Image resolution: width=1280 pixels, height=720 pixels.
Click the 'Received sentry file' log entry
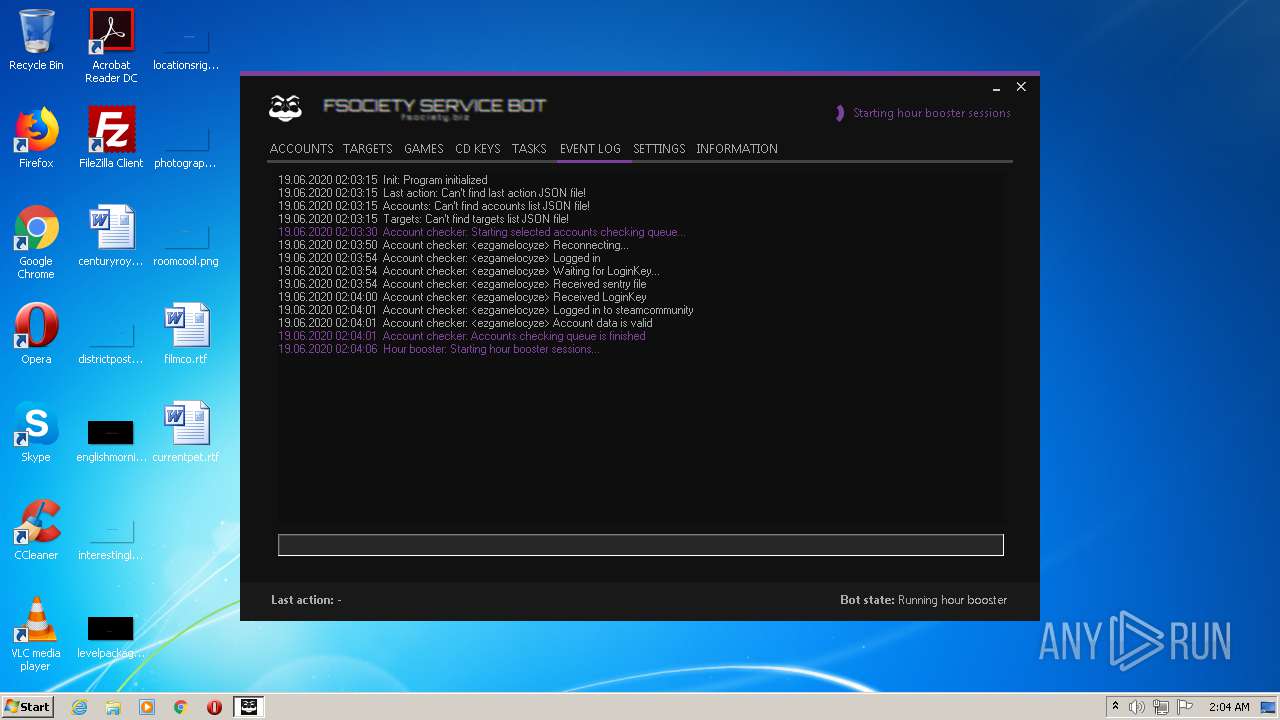(x=462, y=284)
